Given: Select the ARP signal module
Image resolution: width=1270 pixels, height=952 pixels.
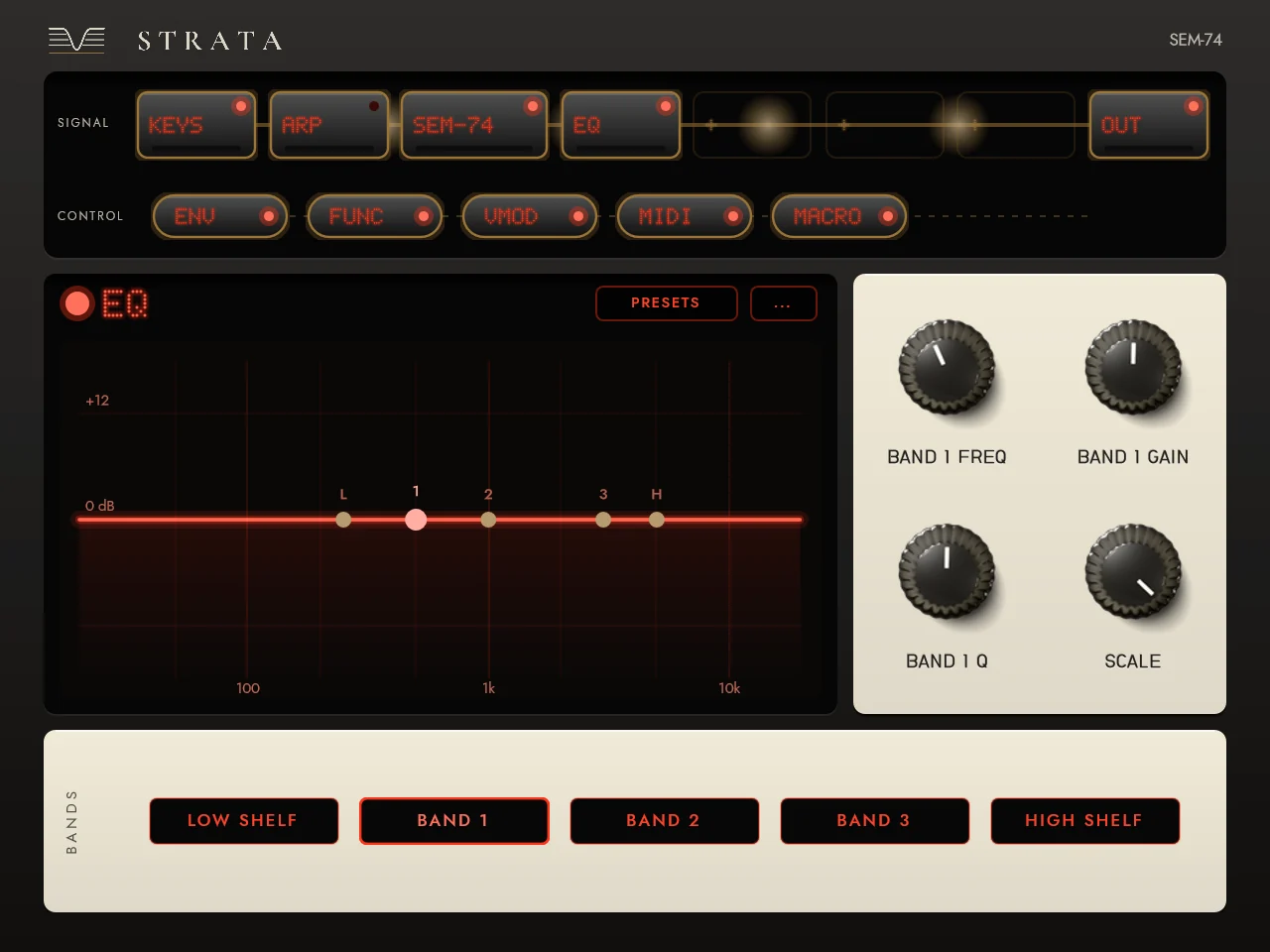Looking at the screenshot, I should (x=328, y=125).
